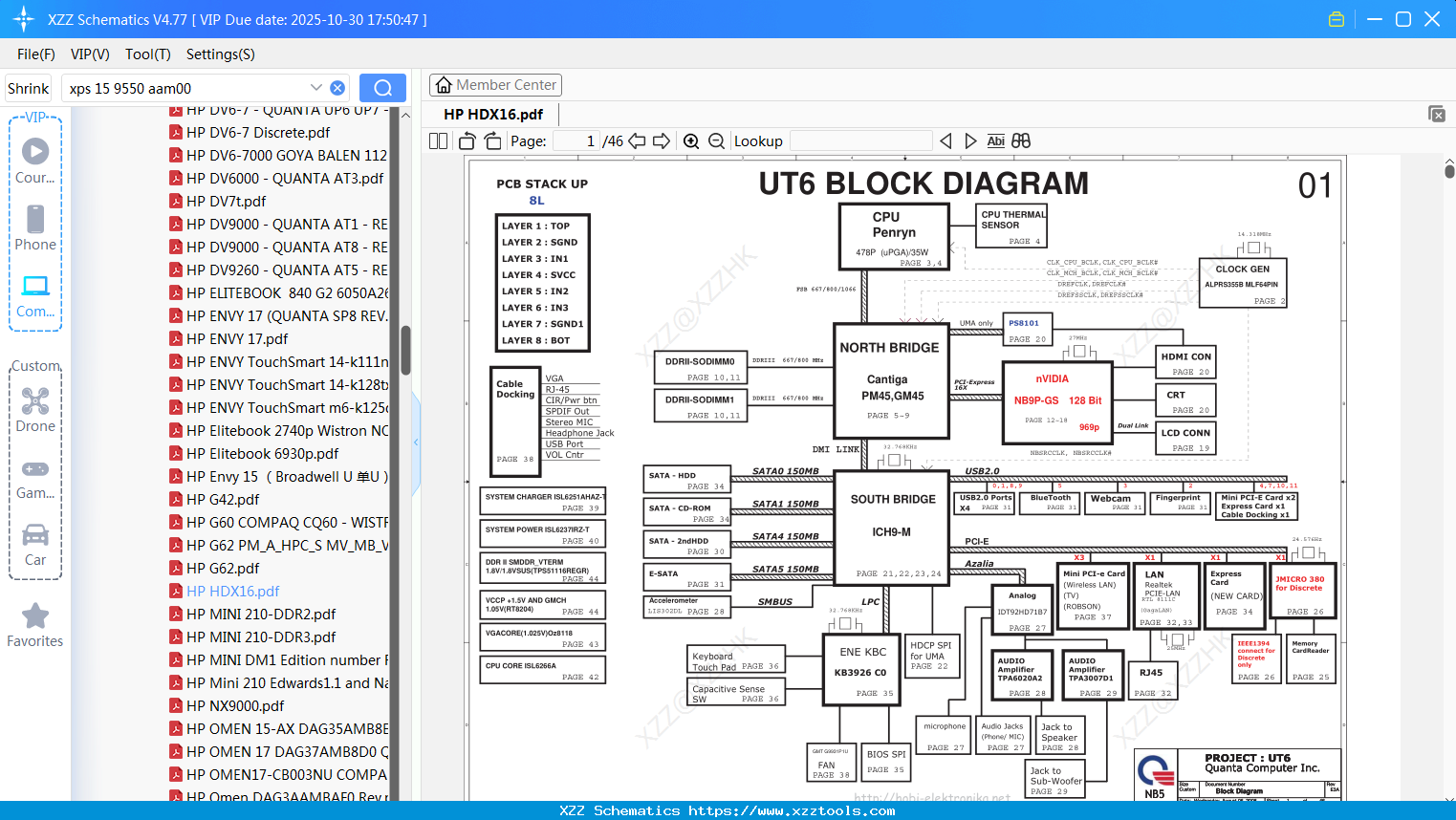Click the binoculars search icon

(1021, 140)
